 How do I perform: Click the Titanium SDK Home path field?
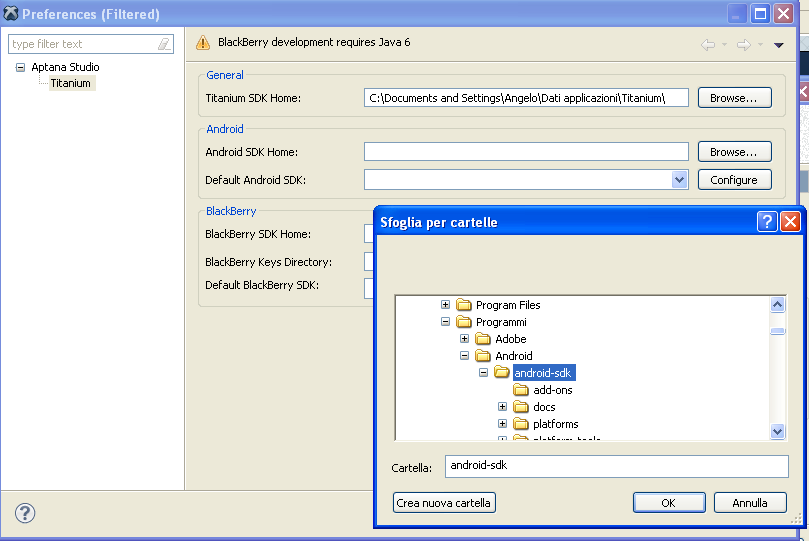click(x=526, y=98)
